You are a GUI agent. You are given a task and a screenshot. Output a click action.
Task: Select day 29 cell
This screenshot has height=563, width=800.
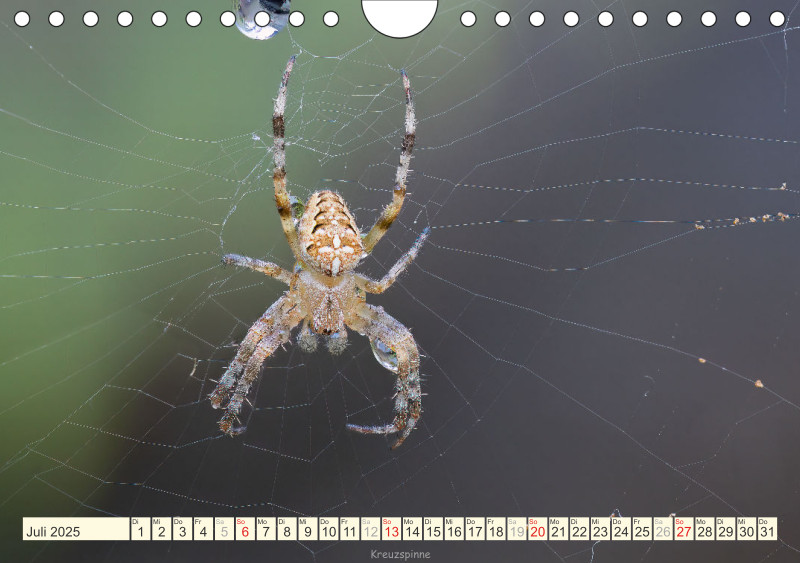[726, 529]
